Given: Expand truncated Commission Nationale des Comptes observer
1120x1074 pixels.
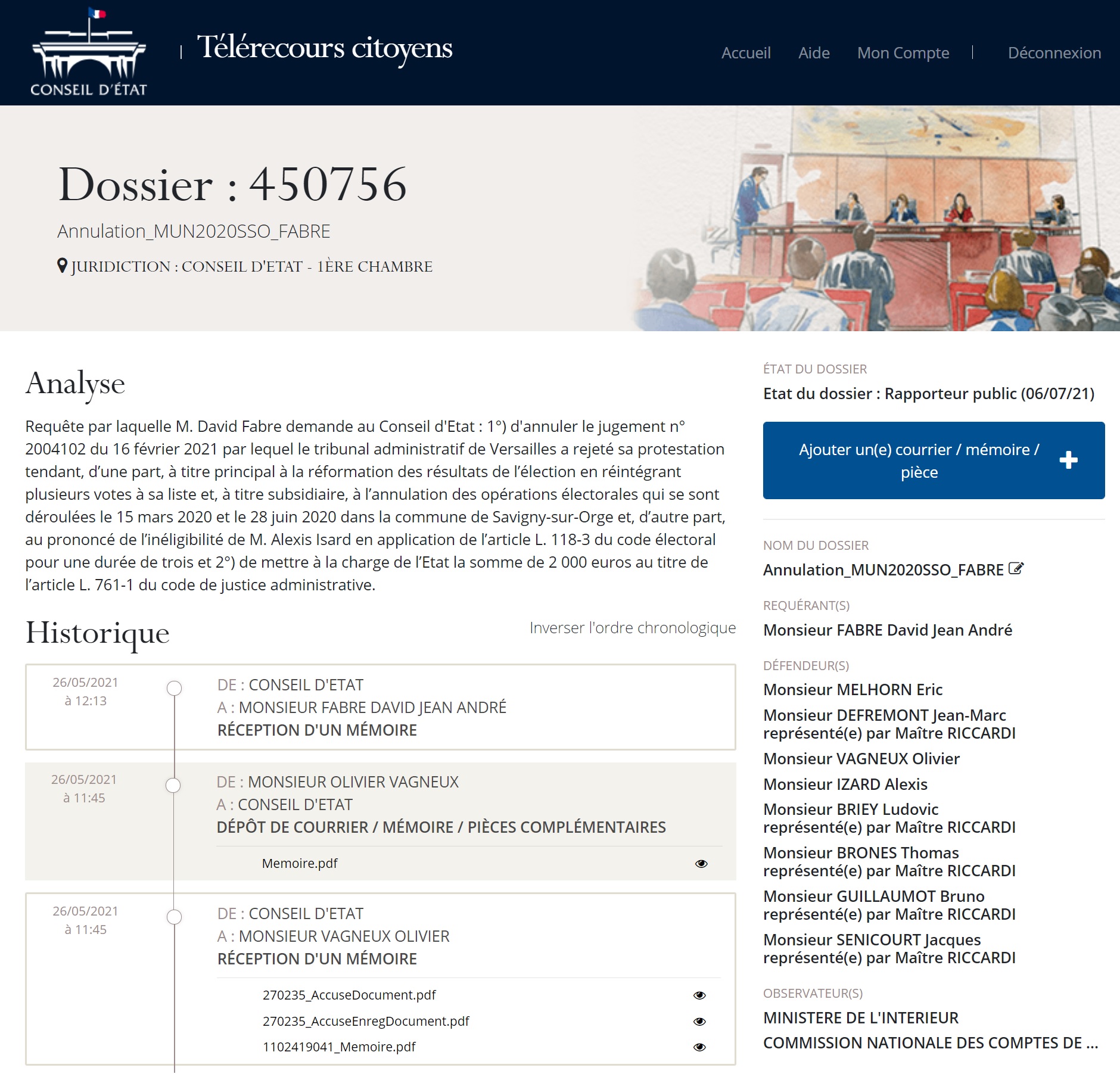Looking at the screenshot, I should (x=930, y=1043).
